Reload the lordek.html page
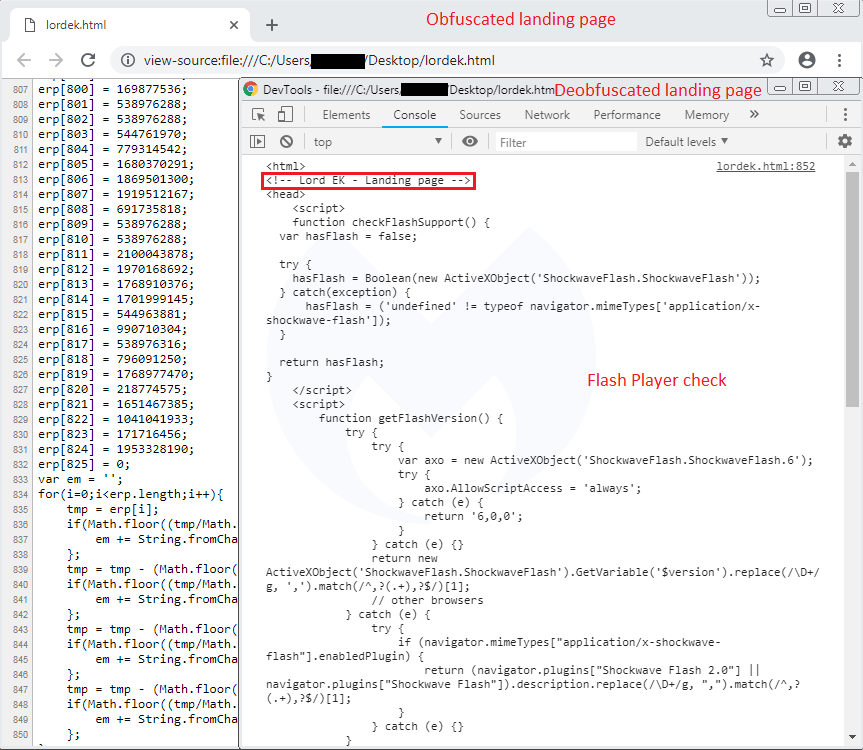 pyautogui.click(x=88, y=60)
